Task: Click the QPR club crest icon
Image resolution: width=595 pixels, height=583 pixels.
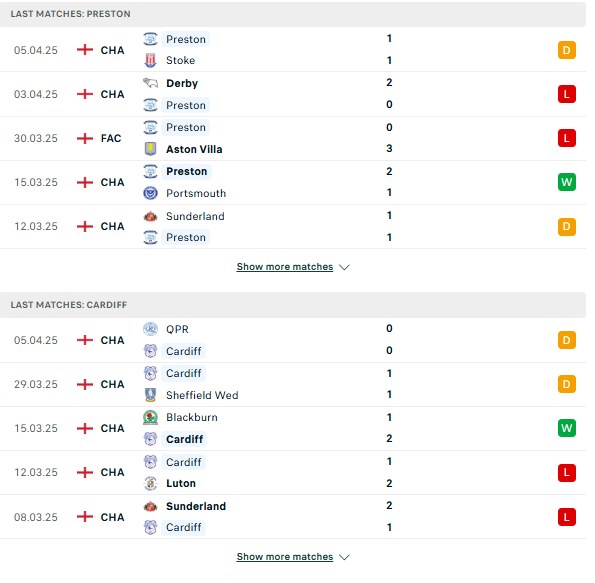Action: point(150,329)
